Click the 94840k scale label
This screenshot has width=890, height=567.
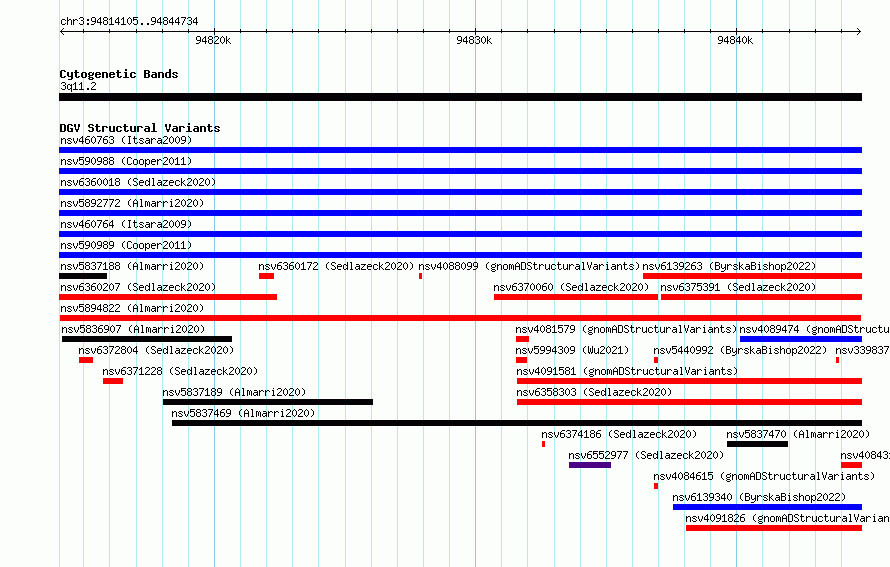(x=735, y=40)
